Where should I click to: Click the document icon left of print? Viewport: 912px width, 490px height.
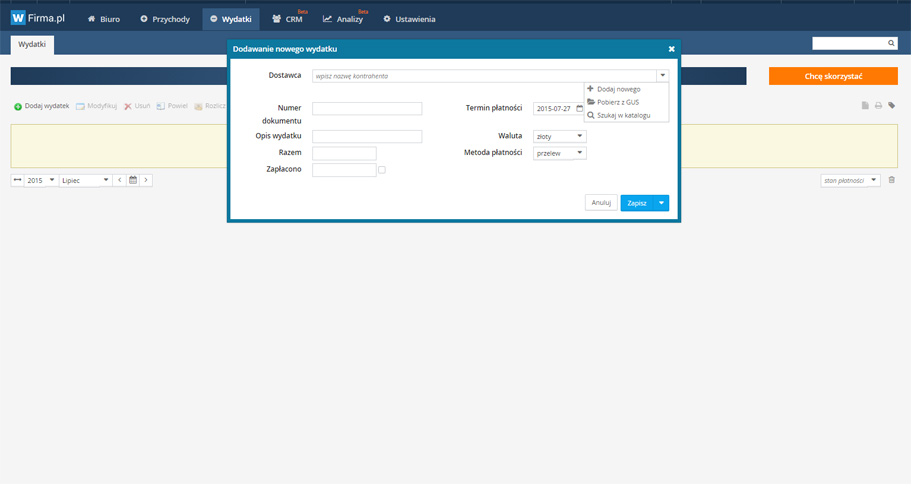point(865,106)
